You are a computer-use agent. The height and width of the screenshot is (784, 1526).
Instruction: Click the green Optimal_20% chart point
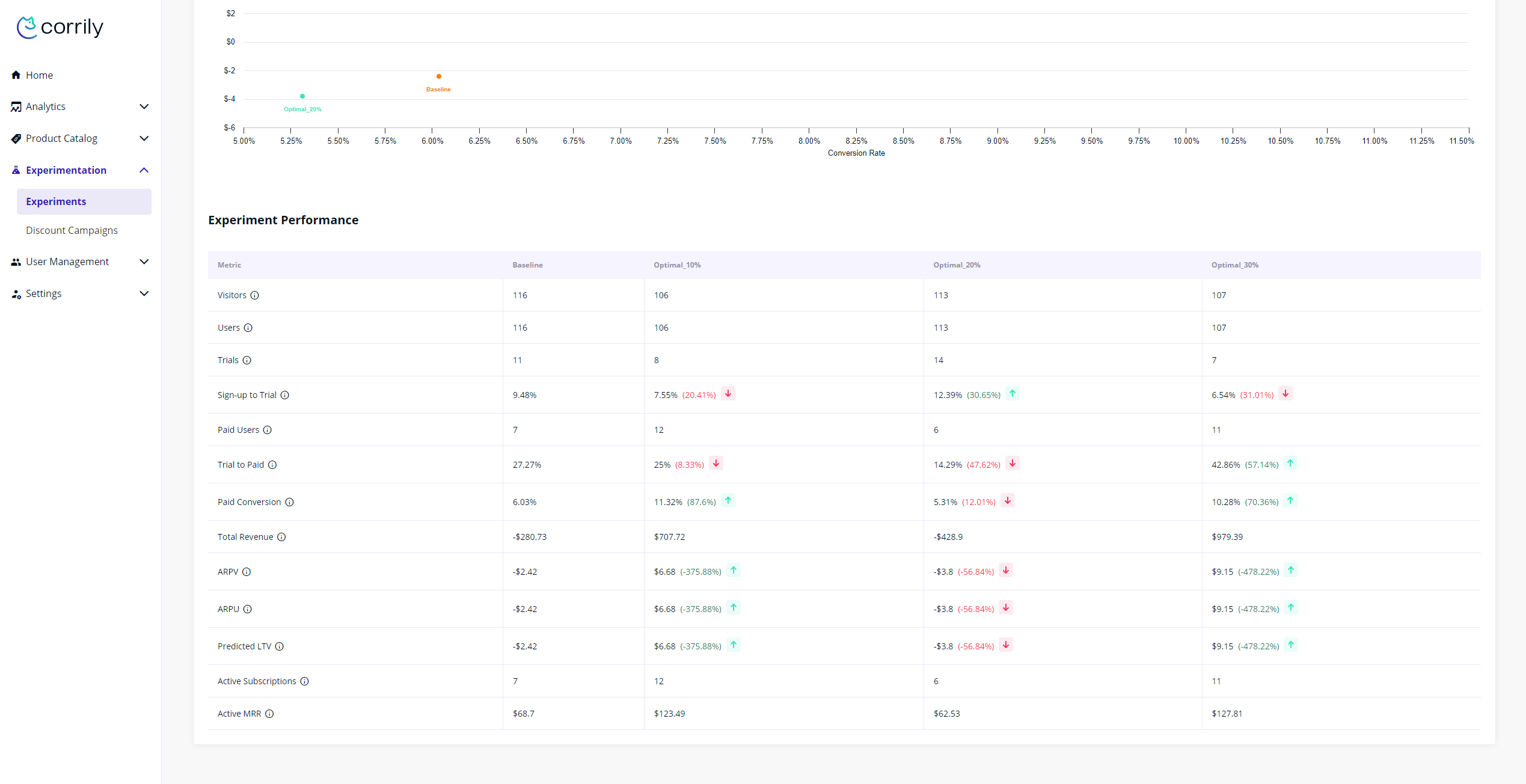[302, 96]
